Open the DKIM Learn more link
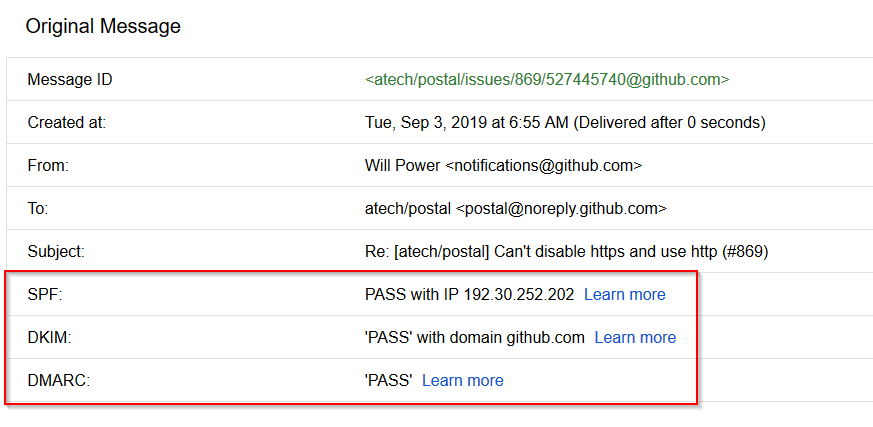The image size is (873, 427). coord(635,337)
